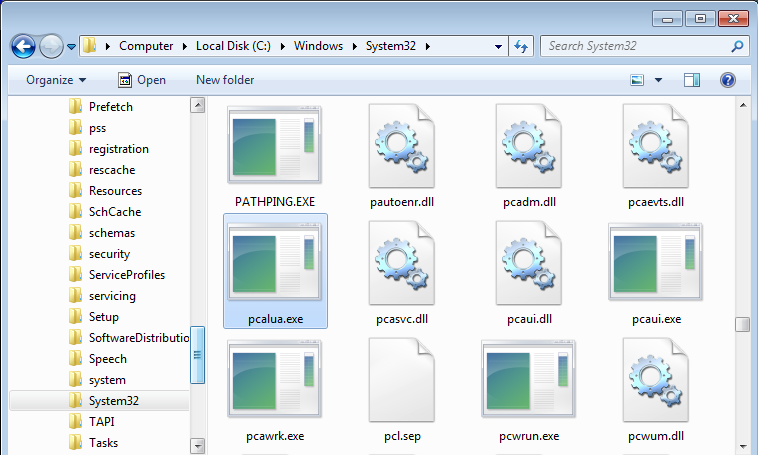Select the servicing folder
Image resolution: width=758 pixels, height=455 pixels.
click(x=112, y=296)
